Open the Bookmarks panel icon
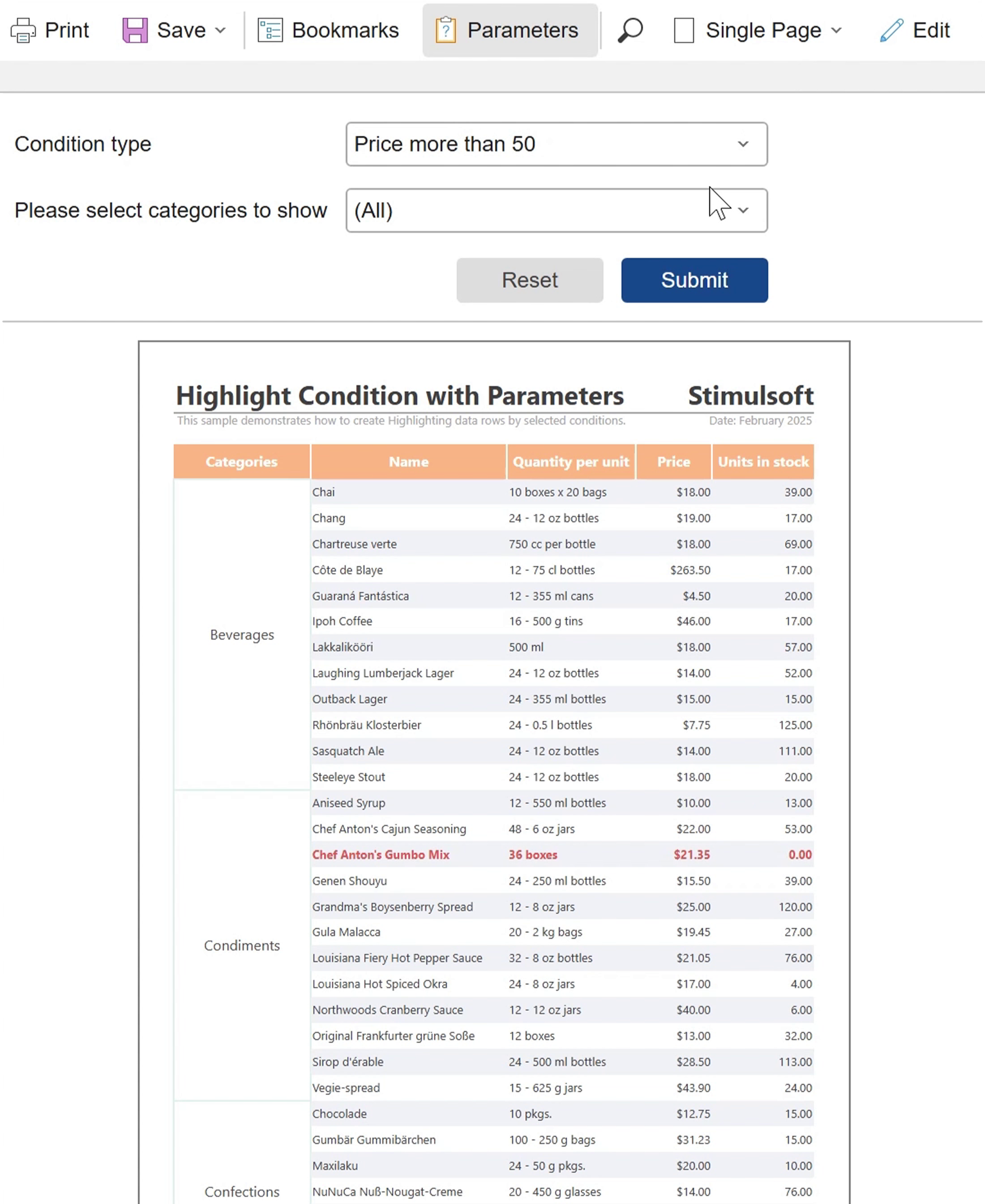 point(270,30)
